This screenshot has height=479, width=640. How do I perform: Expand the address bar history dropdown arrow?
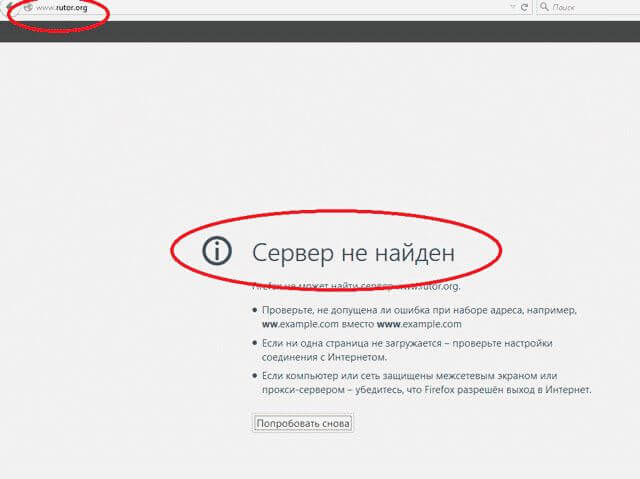coord(513,7)
